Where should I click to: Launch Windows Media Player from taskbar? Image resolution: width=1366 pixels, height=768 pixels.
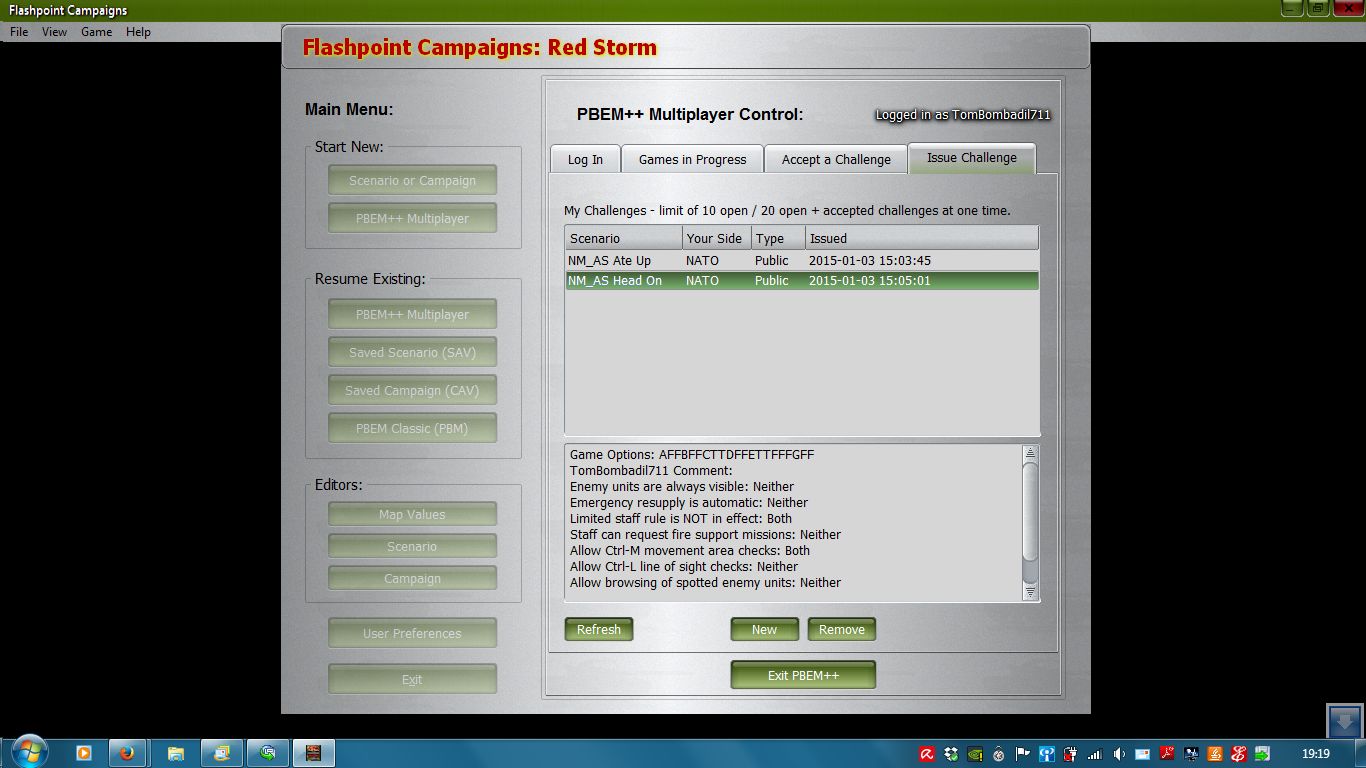pyautogui.click(x=84, y=753)
